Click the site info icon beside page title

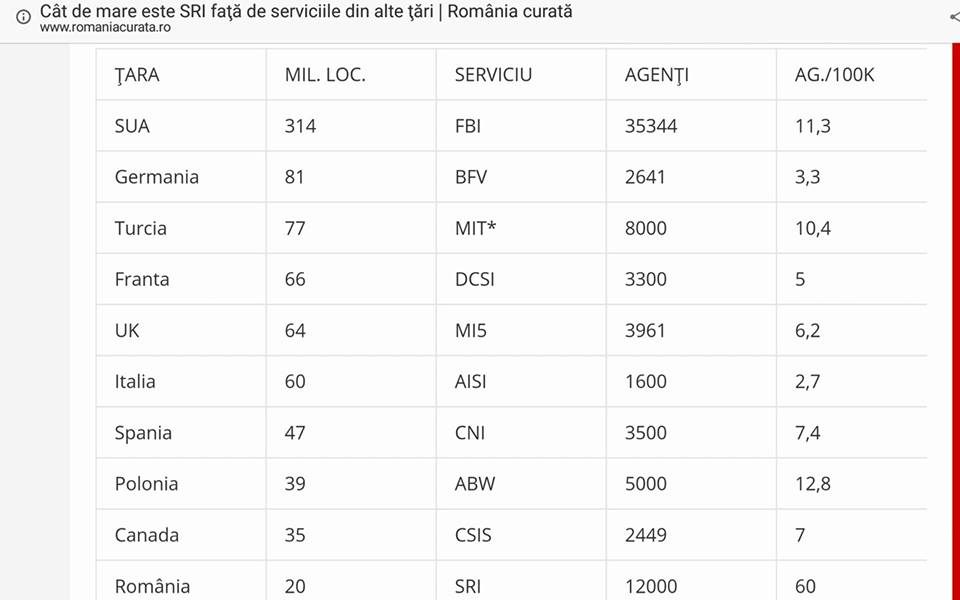point(23,17)
